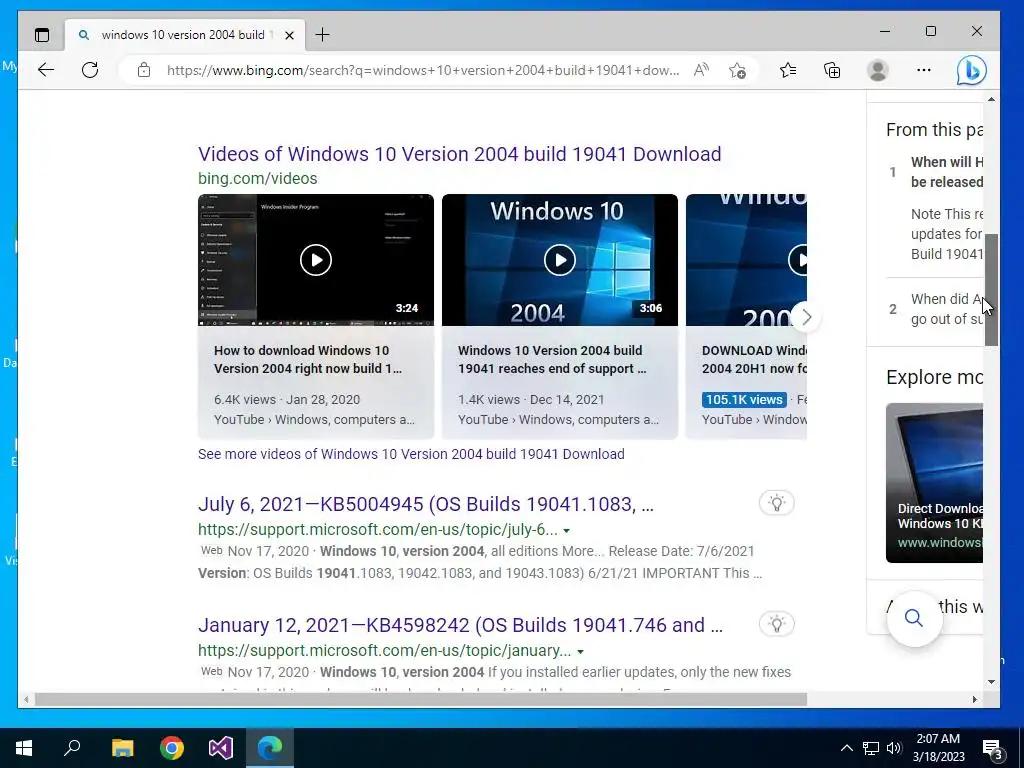Open January 12, 2021 KB4598242 result
This screenshot has width=1024, height=768.
460,625
